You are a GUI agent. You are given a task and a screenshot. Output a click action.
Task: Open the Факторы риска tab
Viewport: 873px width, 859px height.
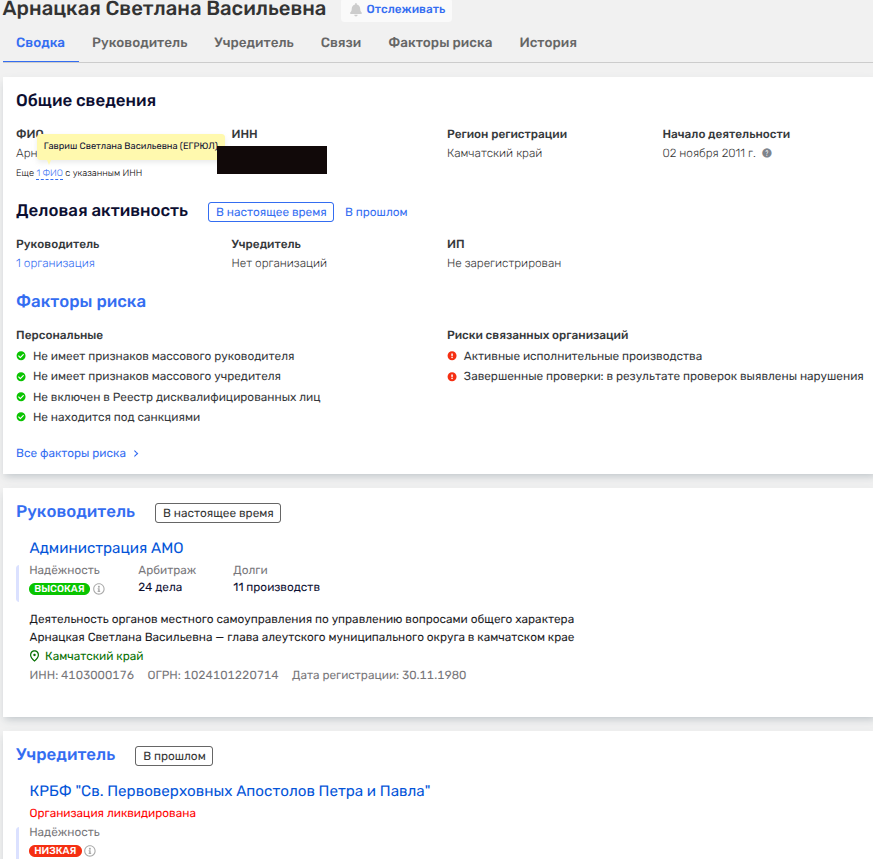pos(440,43)
